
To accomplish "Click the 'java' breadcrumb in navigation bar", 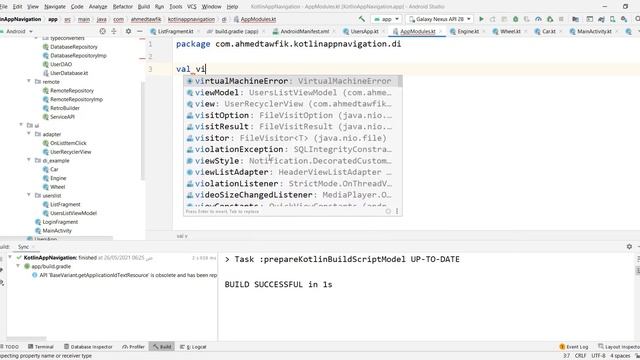I will coord(102,19).
